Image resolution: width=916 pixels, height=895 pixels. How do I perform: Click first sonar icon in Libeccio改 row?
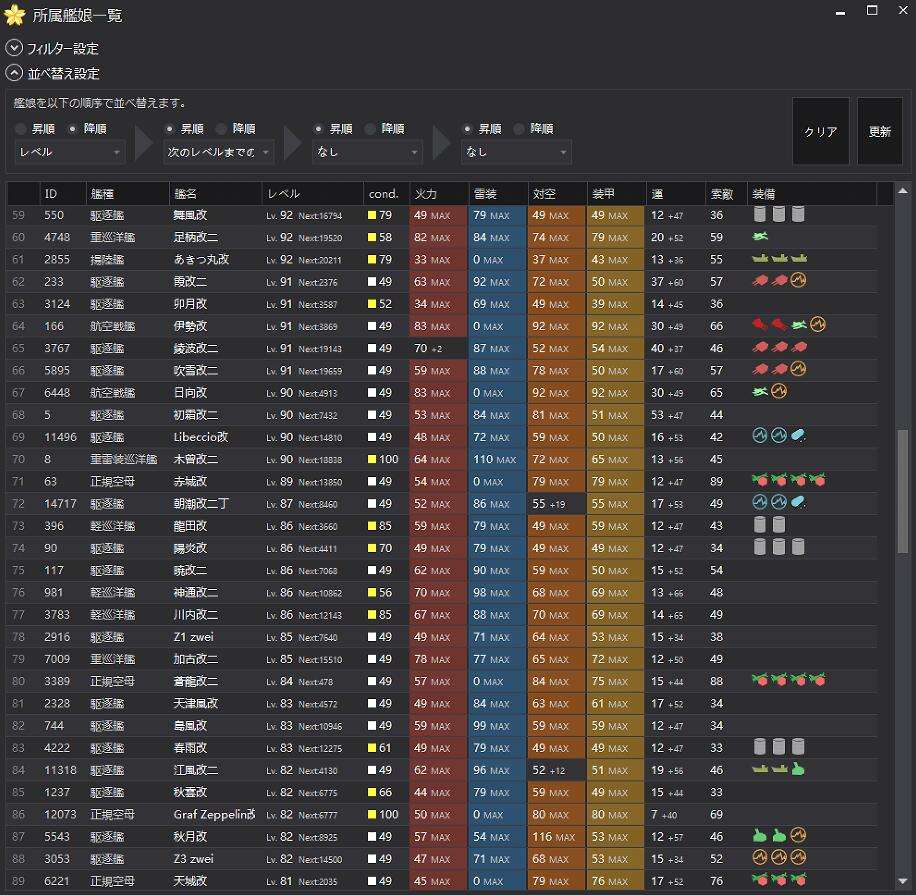(759, 436)
